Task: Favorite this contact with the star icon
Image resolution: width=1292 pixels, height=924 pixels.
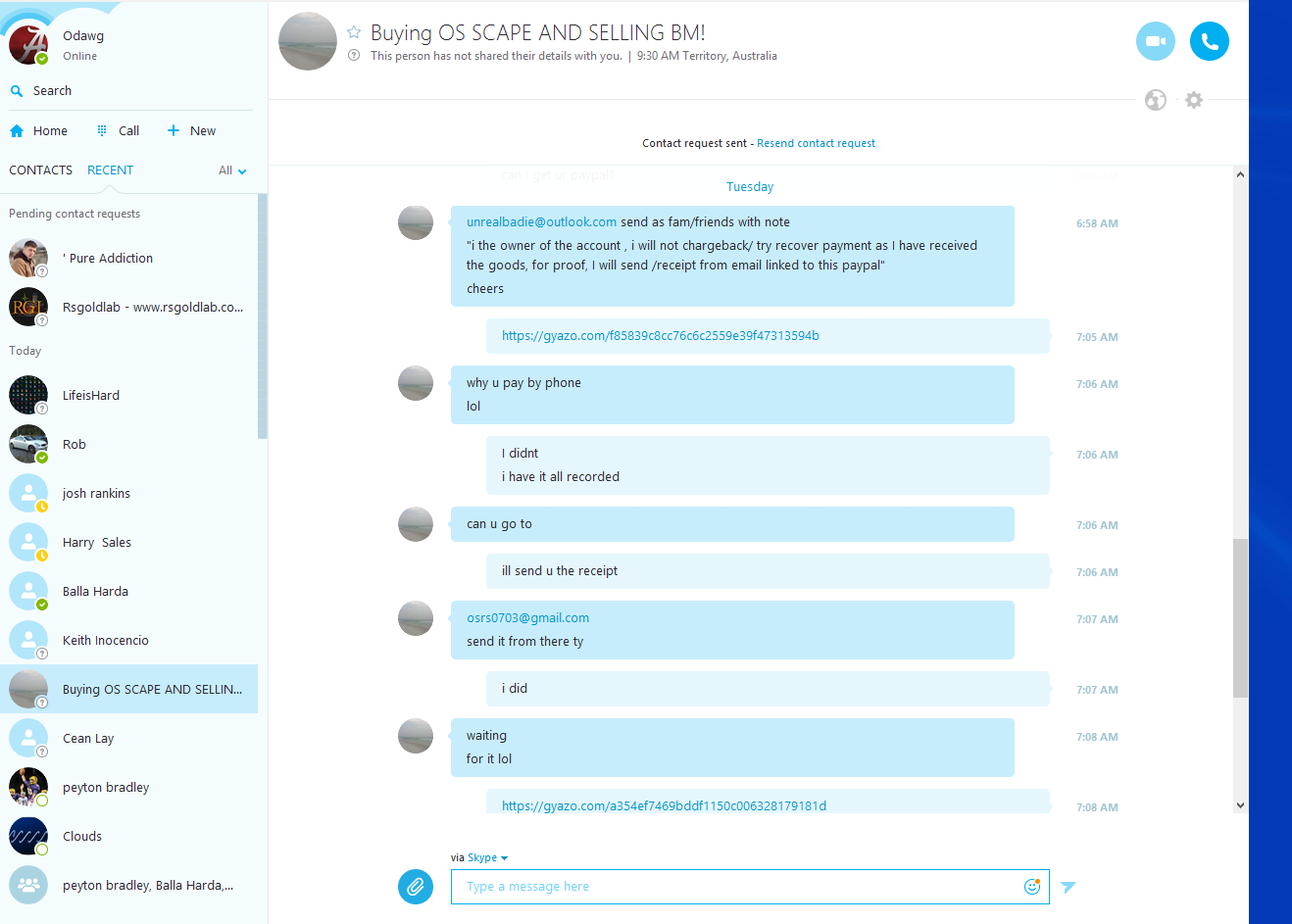Action: [354, 32]
